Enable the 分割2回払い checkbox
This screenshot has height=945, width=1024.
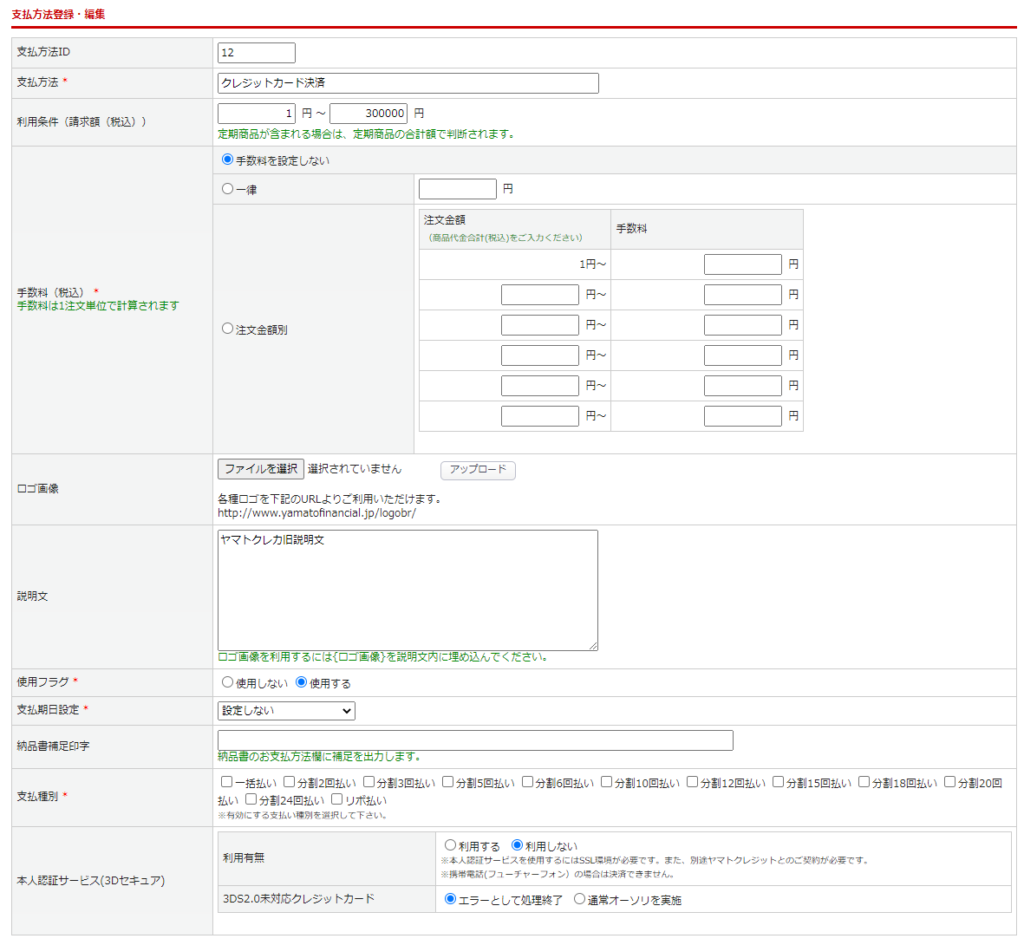pos(289,783)
